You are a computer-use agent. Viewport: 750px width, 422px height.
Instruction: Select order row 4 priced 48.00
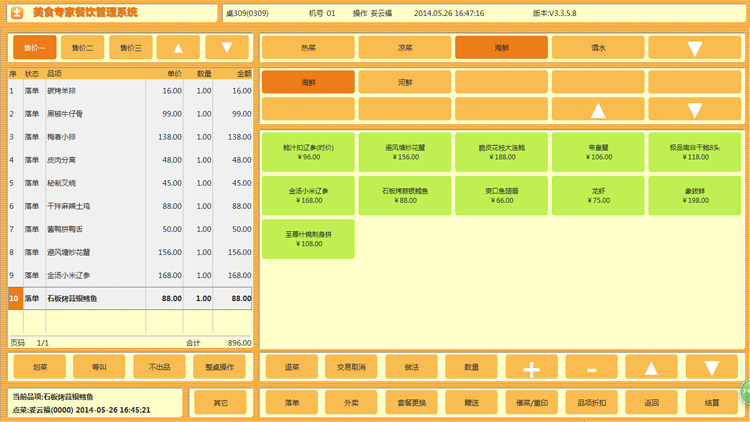pyautogui.click(x=130, y=160)
